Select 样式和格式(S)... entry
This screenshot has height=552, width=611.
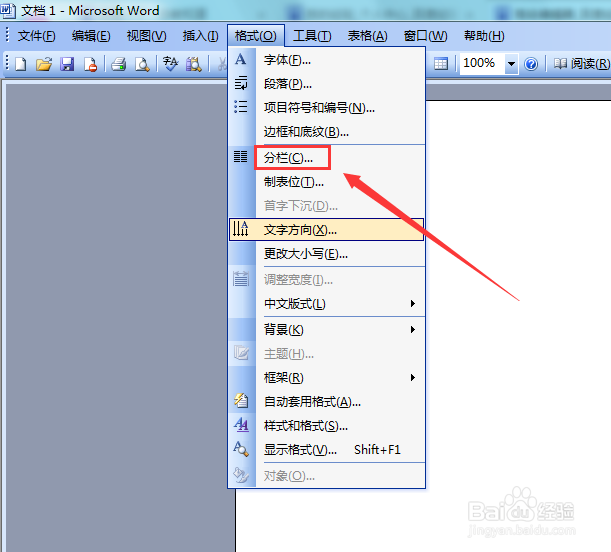pos(327,426)
